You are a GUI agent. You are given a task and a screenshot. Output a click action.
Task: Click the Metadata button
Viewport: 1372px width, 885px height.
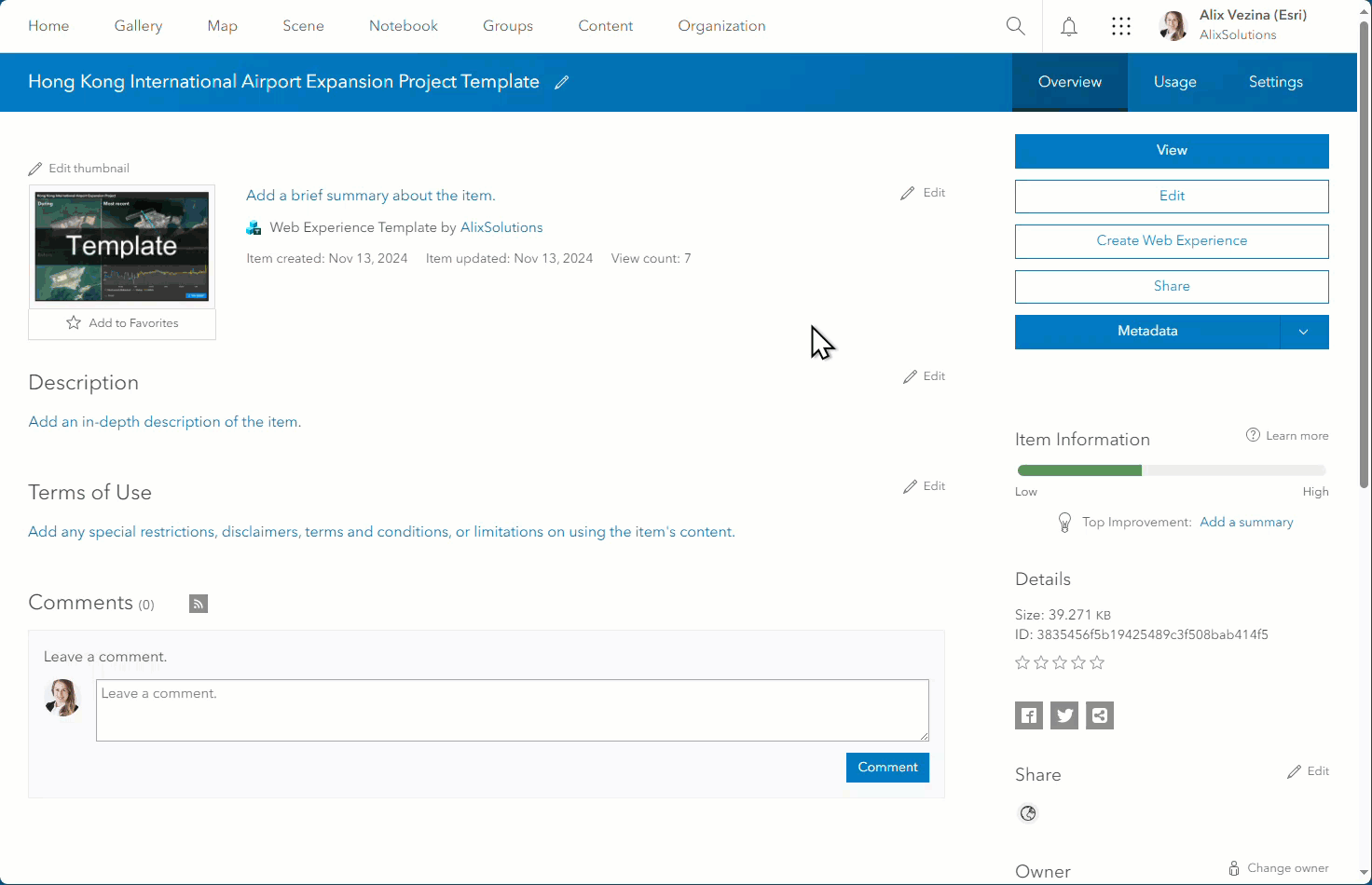[x=1147, y=332]
